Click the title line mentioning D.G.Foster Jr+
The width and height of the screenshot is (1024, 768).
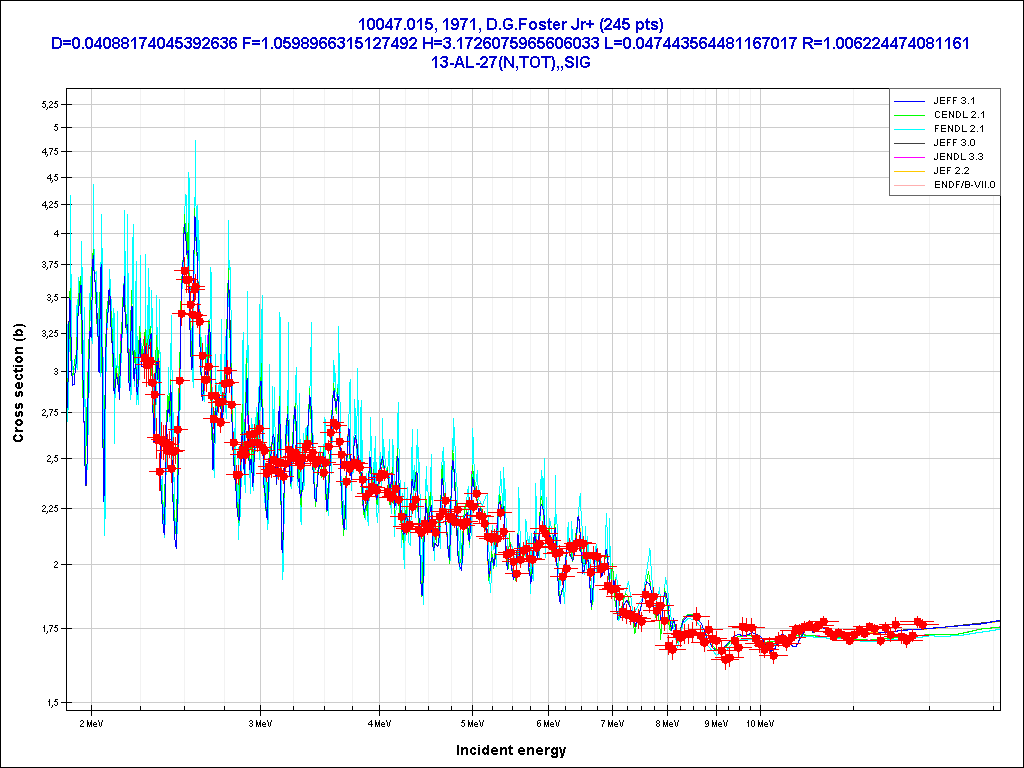[x=511, y=24]
